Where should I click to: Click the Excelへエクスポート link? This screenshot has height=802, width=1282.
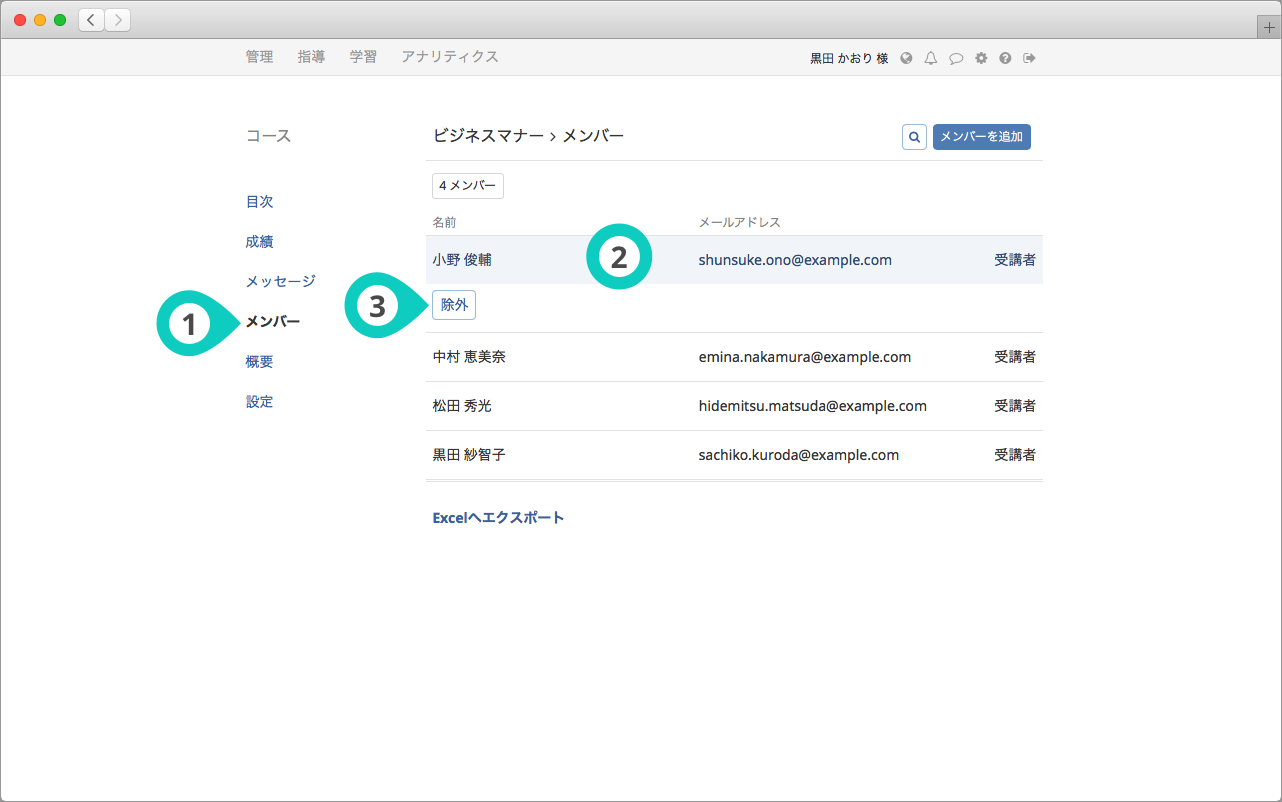coord(498,518)
